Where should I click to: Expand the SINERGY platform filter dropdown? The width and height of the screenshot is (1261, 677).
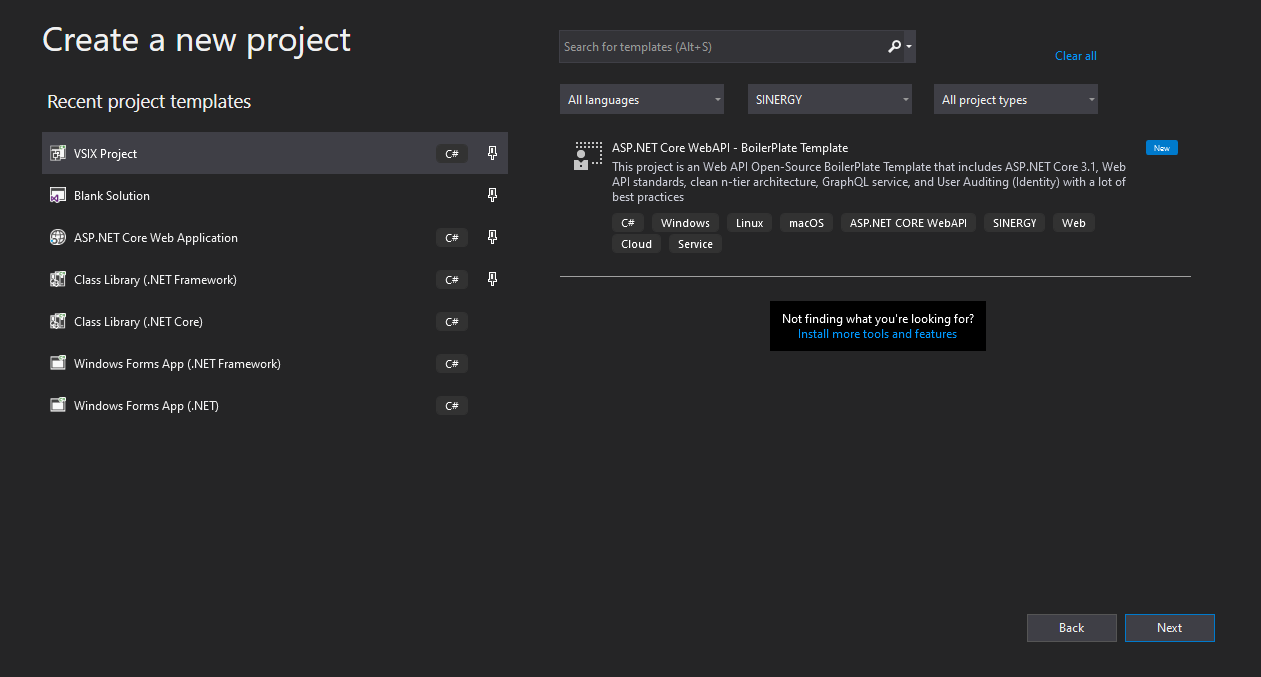point(830,100)
